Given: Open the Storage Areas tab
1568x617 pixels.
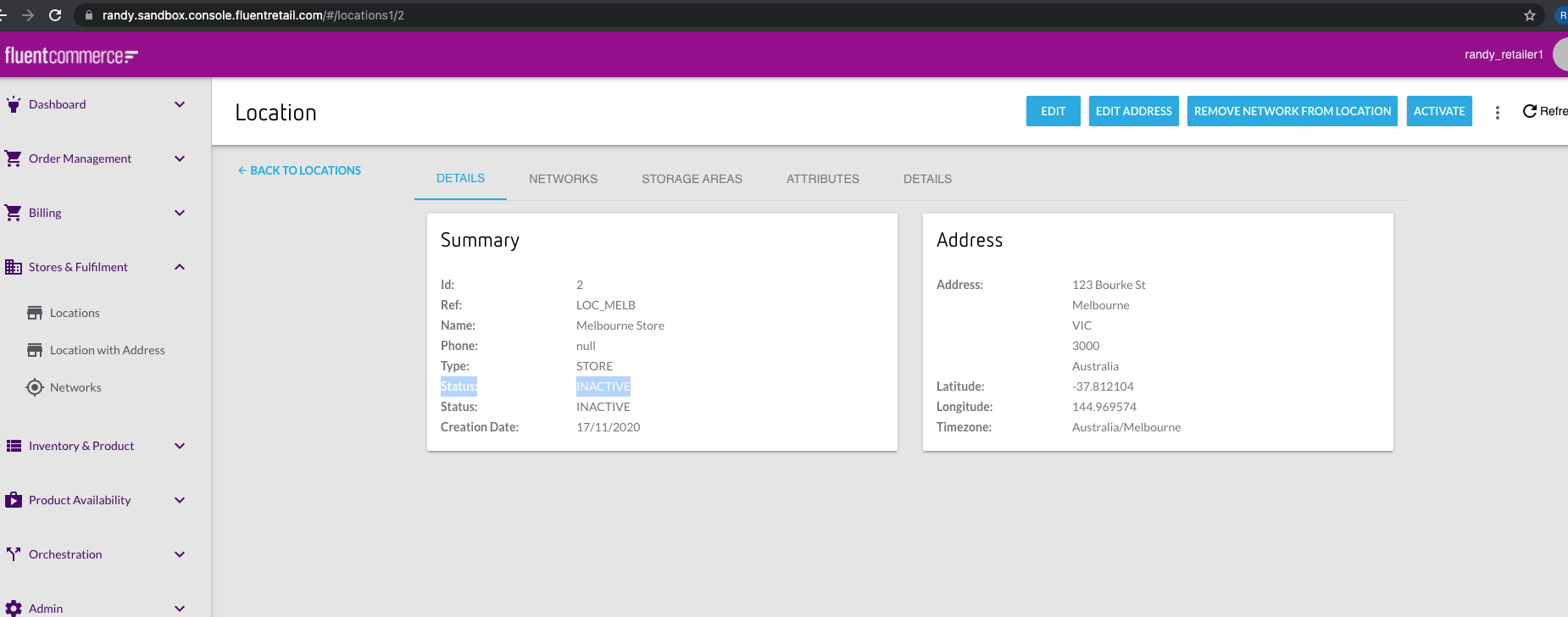Looking at the screenshot, I should [x=692, y=179].
